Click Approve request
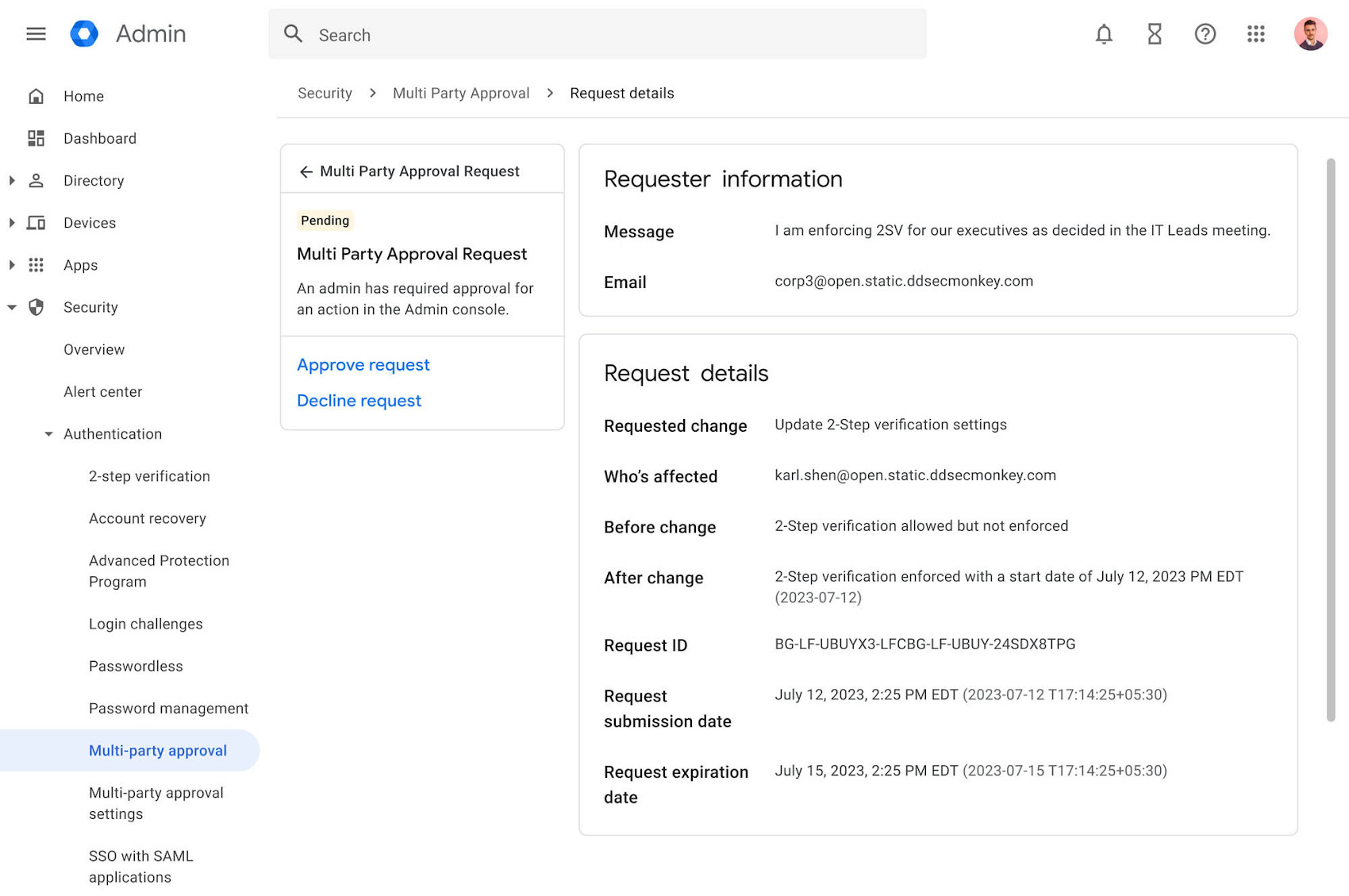 point(363,364)
